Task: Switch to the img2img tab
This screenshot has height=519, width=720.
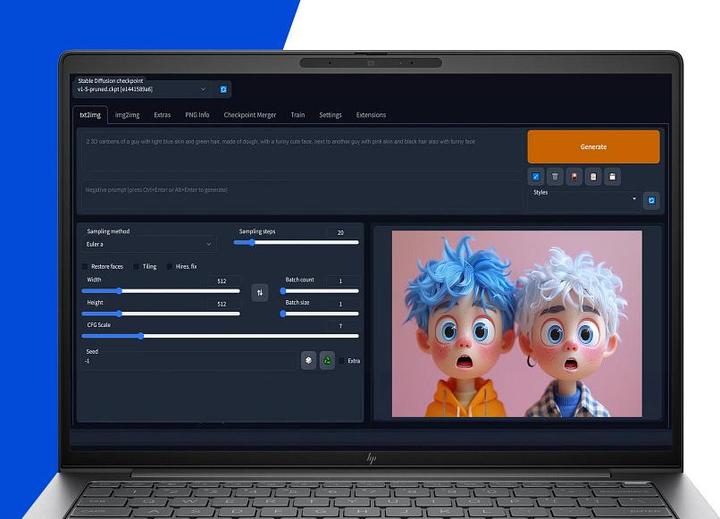Action: tap(127, 115)
